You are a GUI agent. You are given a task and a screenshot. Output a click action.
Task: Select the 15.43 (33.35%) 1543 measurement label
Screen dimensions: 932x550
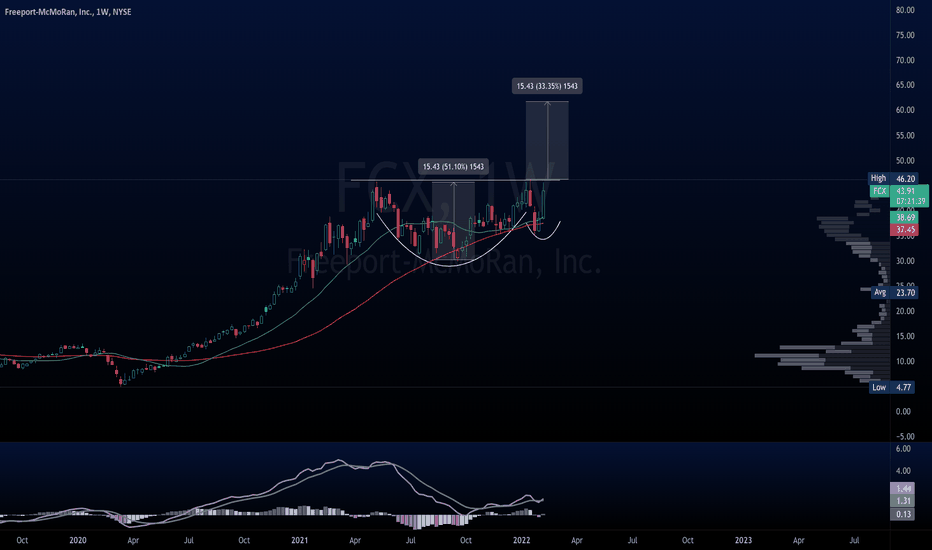click(547, 86)
